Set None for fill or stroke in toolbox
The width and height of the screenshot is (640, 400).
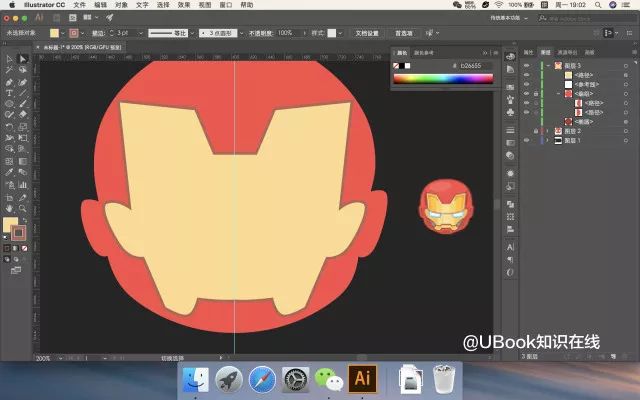pos(24,248)
